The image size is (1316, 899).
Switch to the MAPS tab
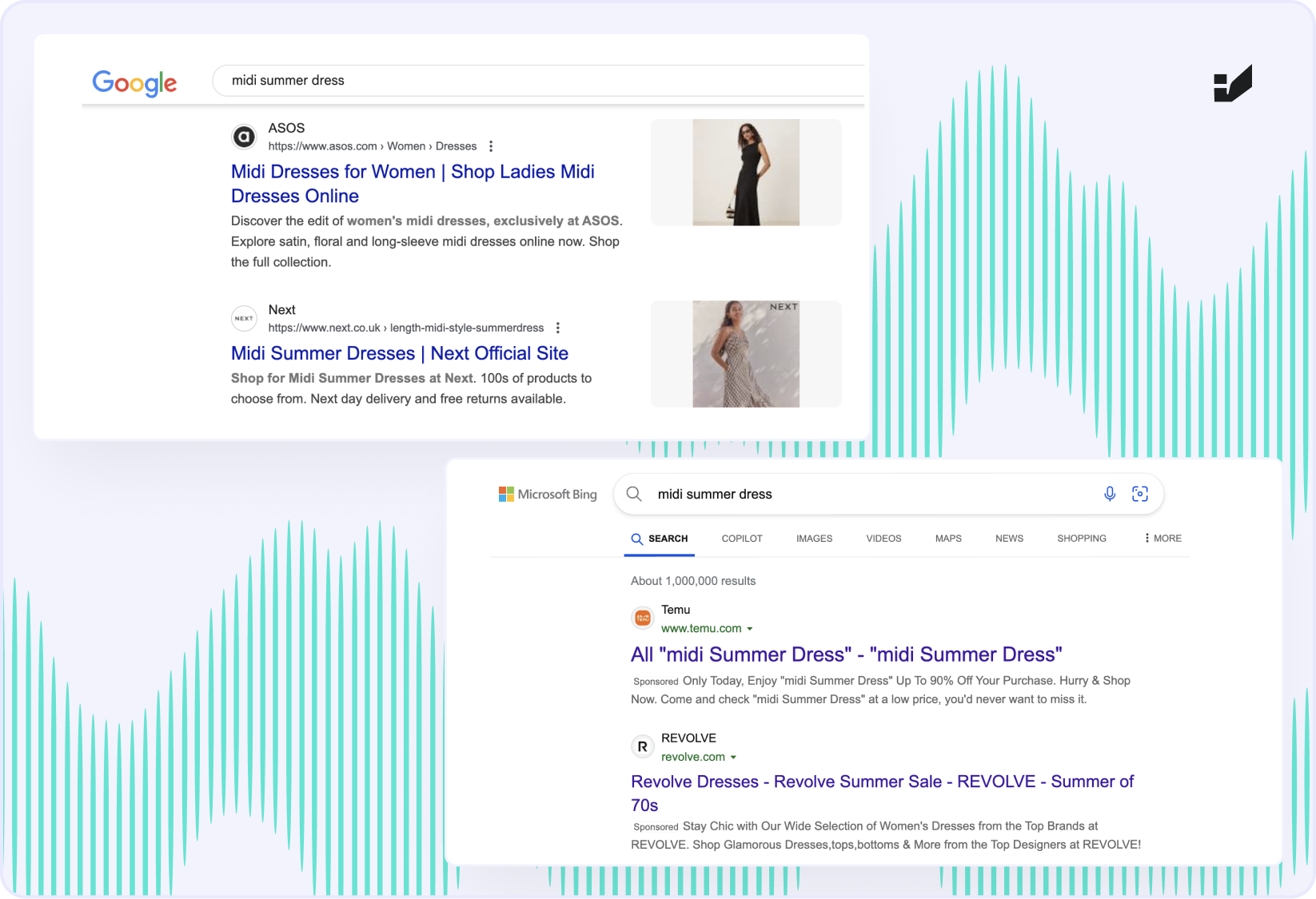coord(948,539)
